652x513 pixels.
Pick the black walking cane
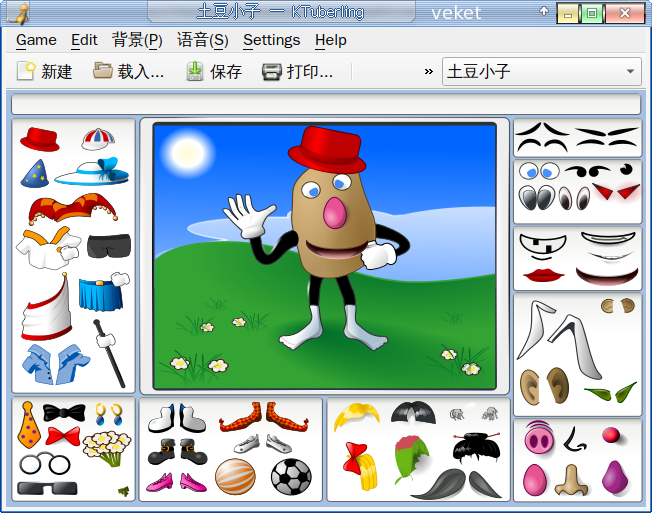[x=109, y=353]
